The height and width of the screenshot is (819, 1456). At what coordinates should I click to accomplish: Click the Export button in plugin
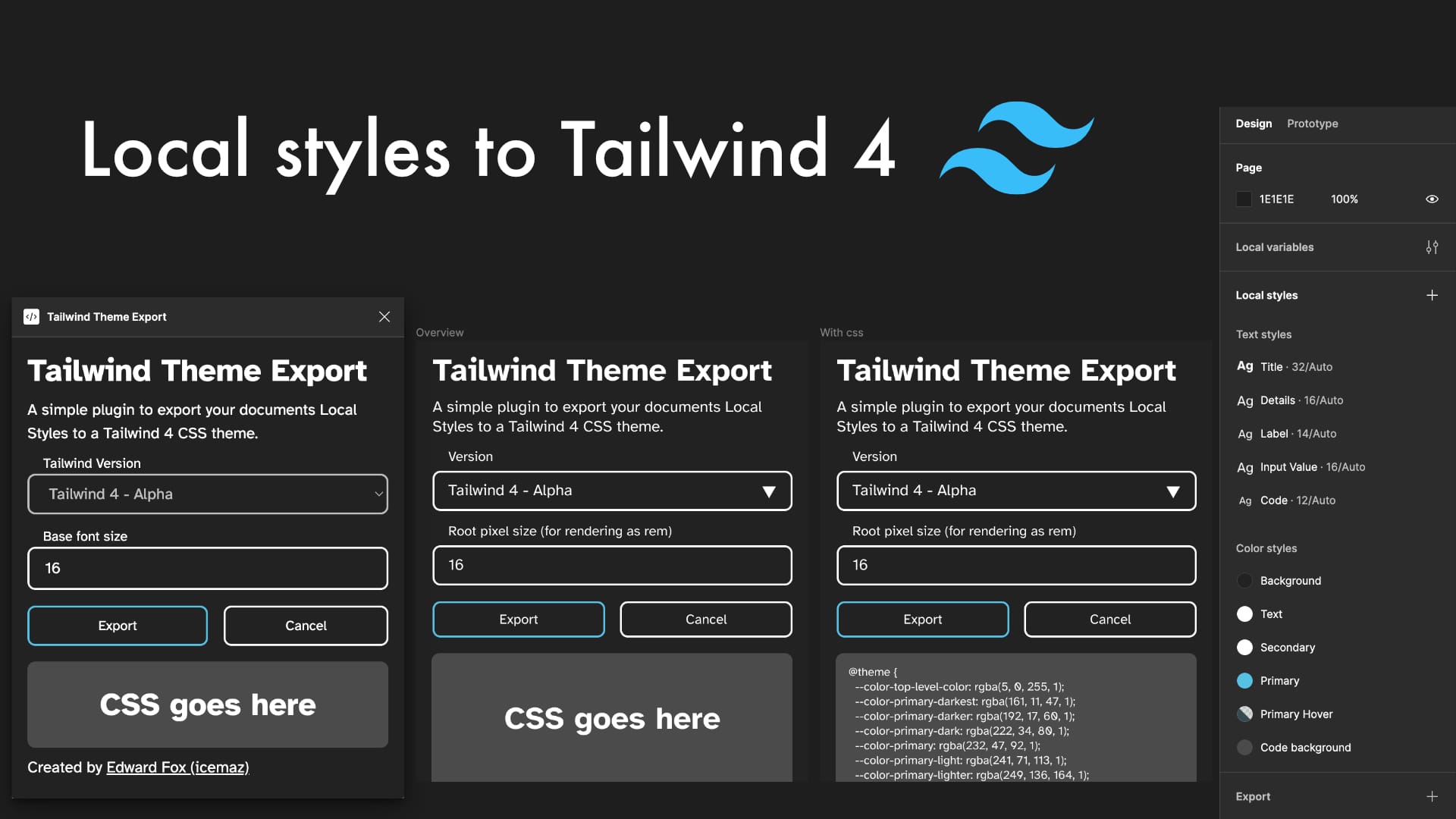[x=117, y=625]
